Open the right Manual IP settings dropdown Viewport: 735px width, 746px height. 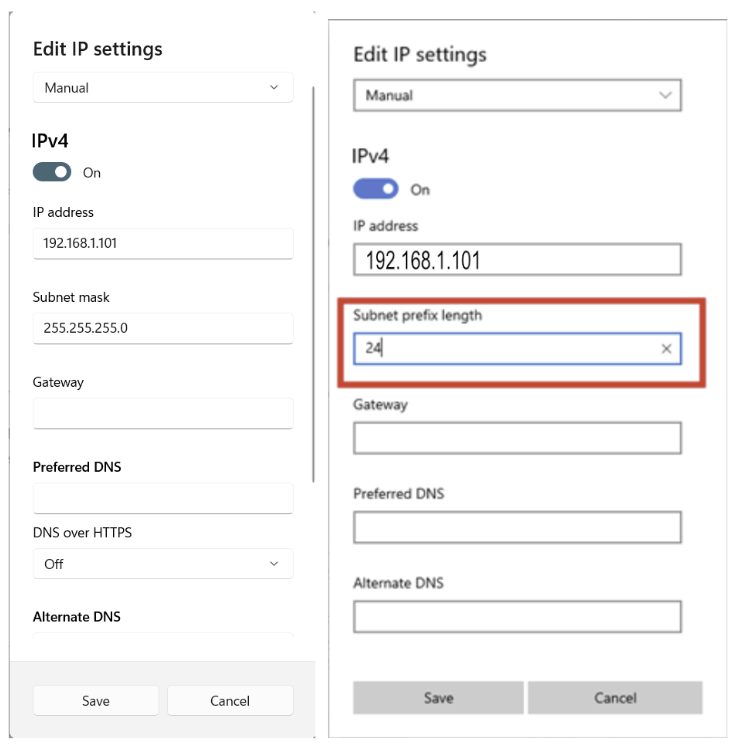tap(517, 95)
